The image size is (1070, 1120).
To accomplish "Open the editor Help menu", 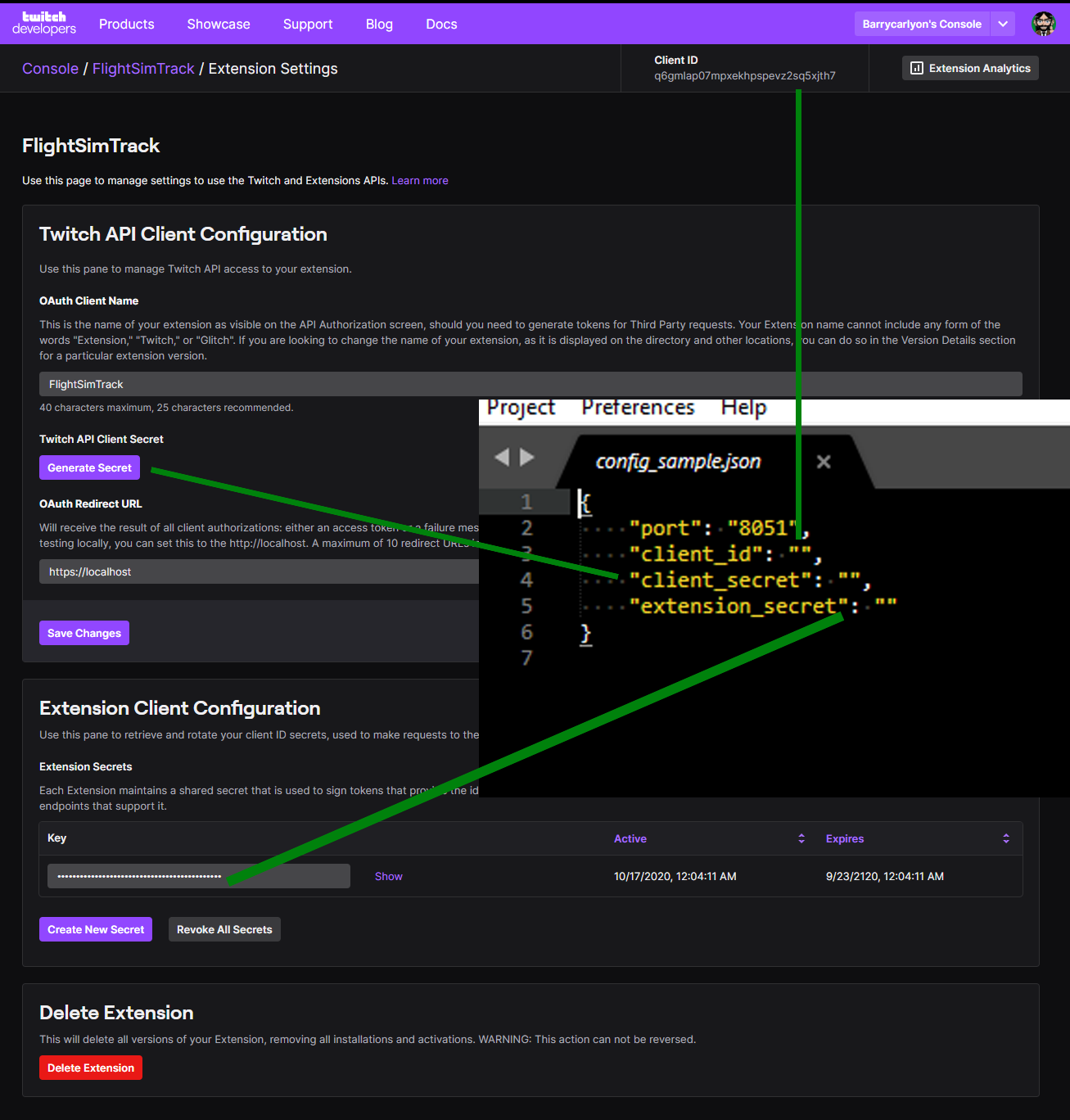I will click(x=743, y=408).
